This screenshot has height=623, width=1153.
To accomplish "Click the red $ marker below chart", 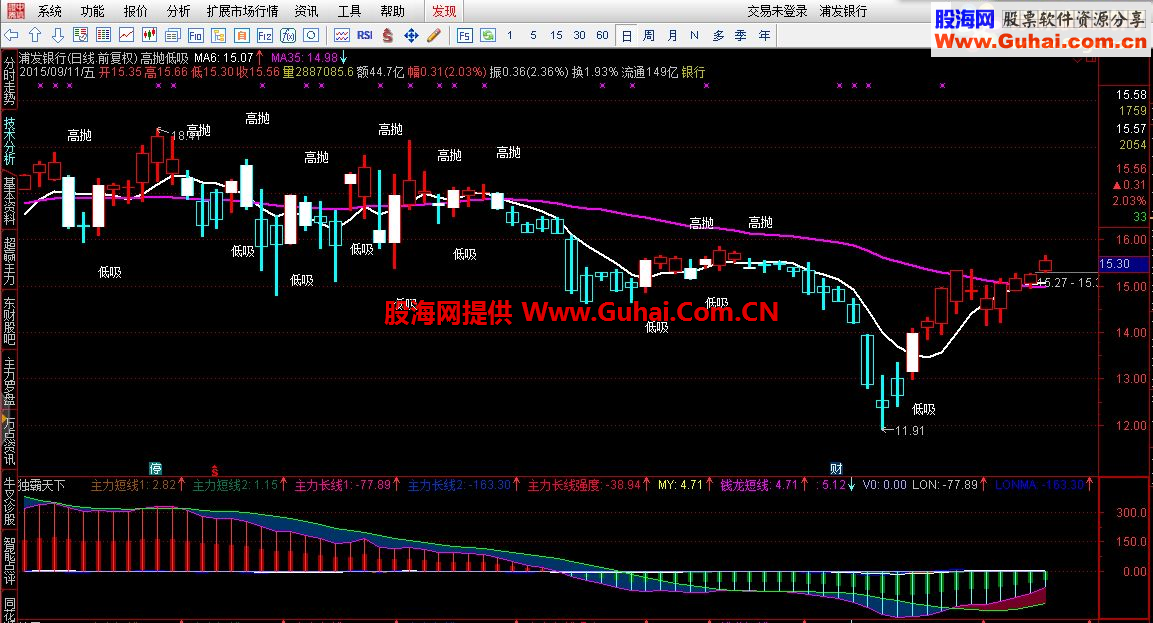I will point(215,469).
